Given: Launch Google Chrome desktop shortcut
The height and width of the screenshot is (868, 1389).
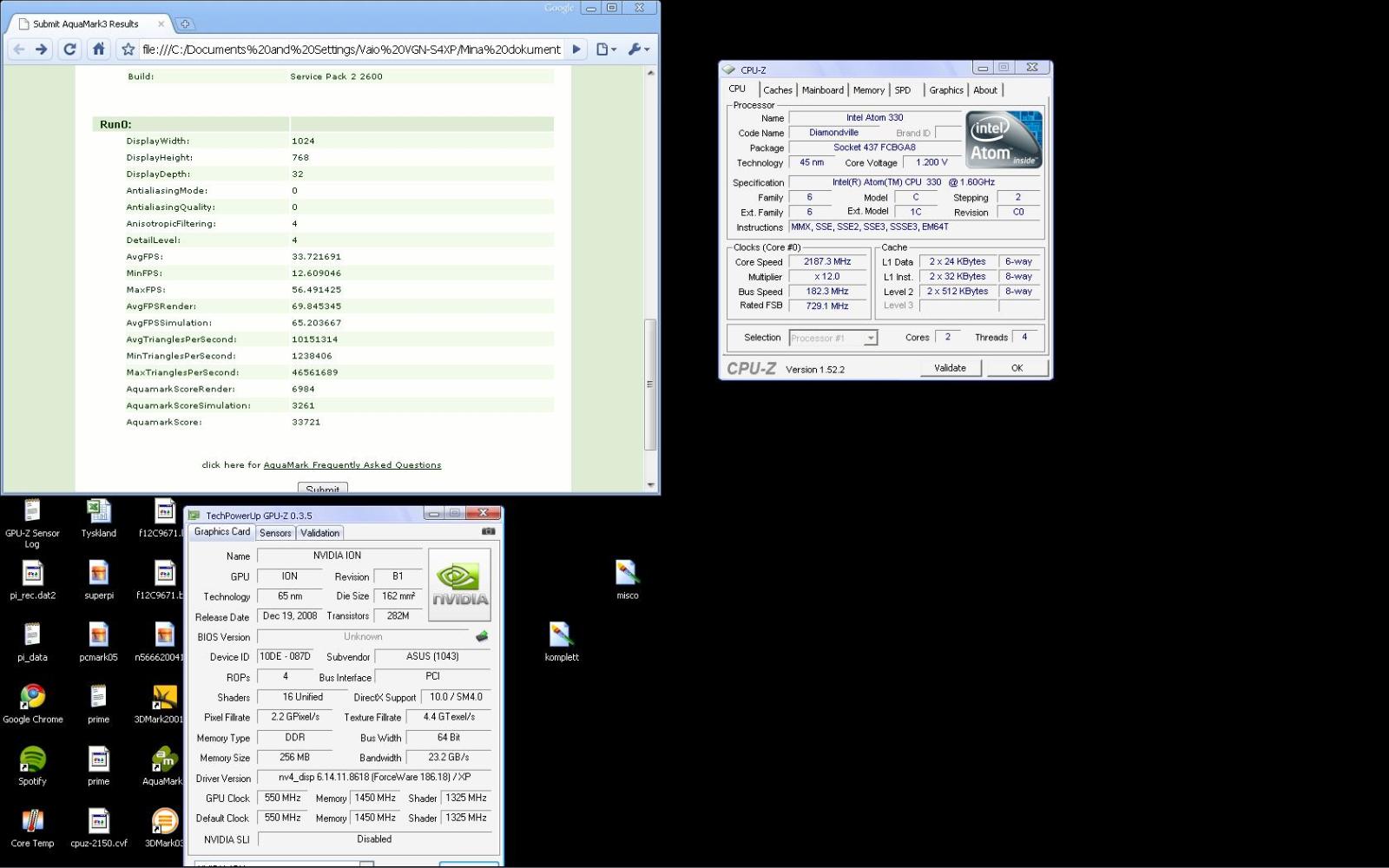Looking at the screenshot, I should pos(32,704).
